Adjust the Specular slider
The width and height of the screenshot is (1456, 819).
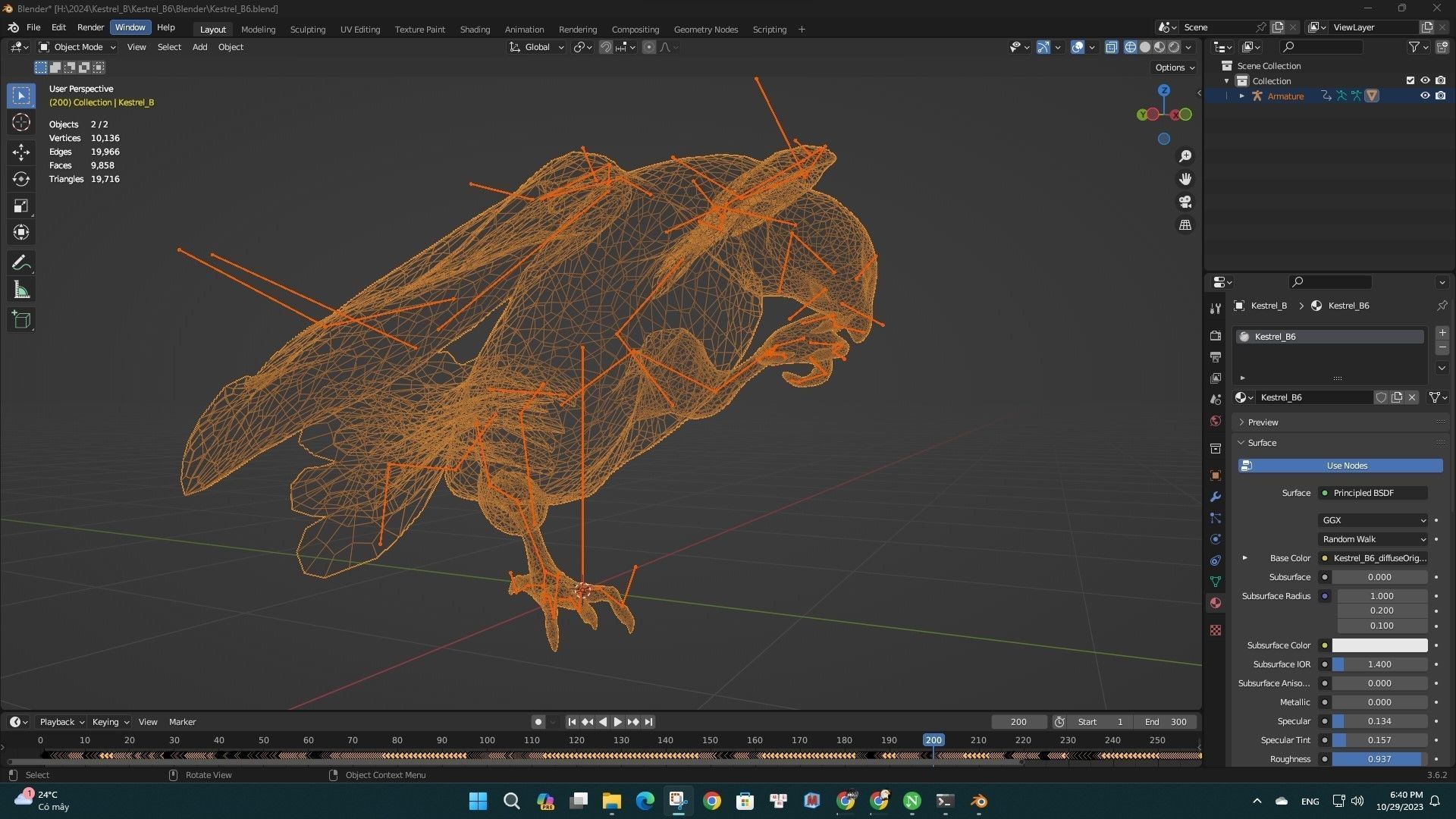(x=1379, y=721)
